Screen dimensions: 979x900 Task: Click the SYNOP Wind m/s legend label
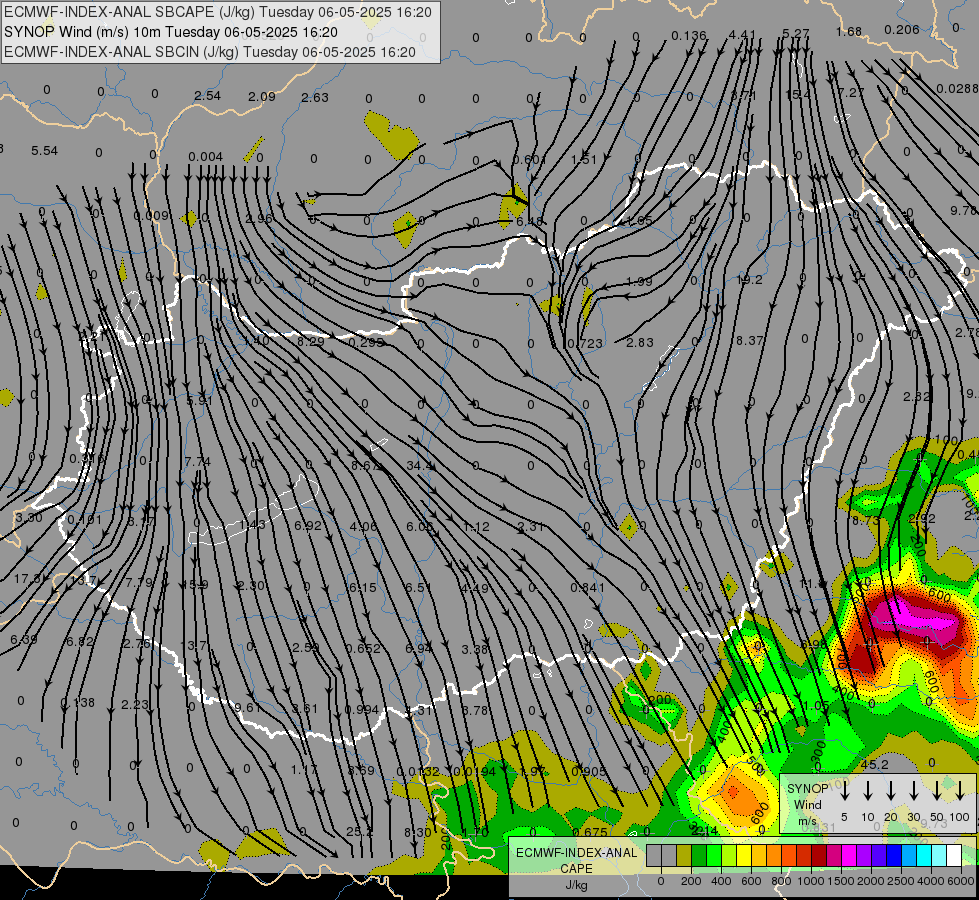(x=807, y=804)
